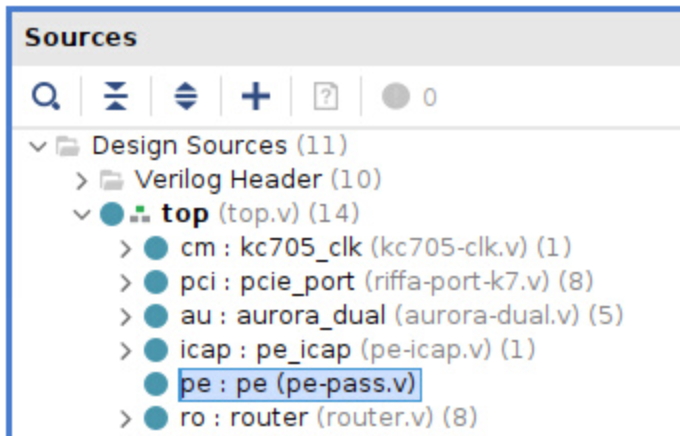680x436 pixels.
Task: Collapse the top (top.v) module
Action: click(82, 214)
